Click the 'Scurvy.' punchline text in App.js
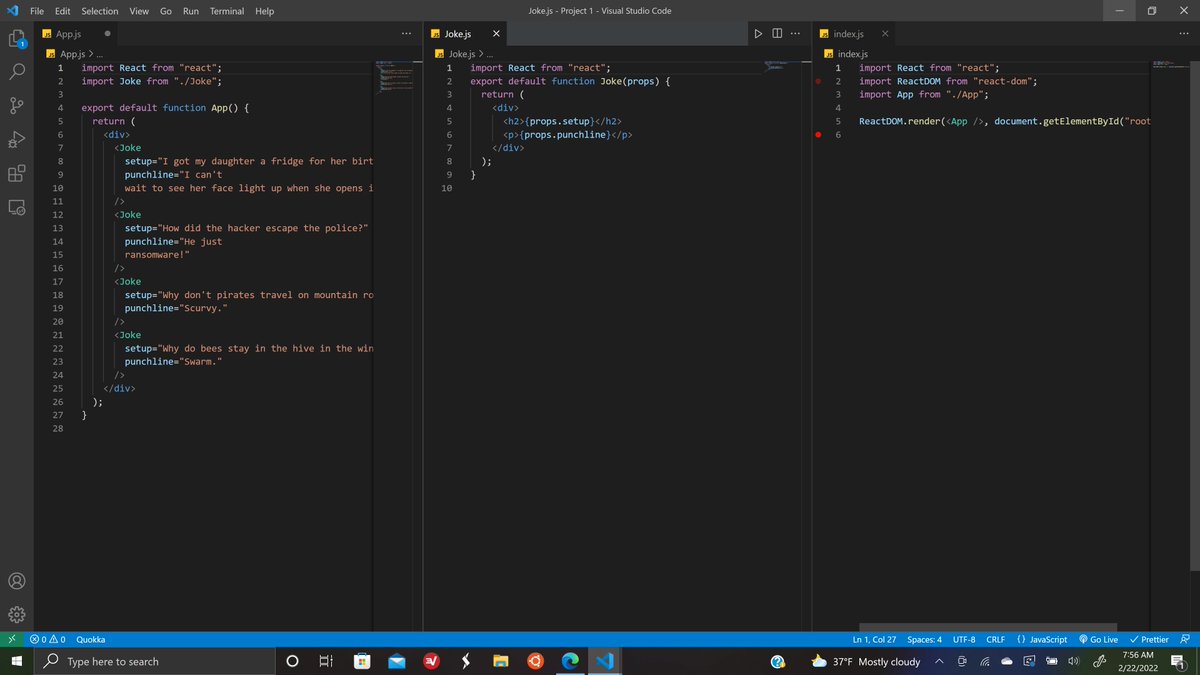Image resolution: width=1200 pixels, height=675 pixels. tap(204, 309)
